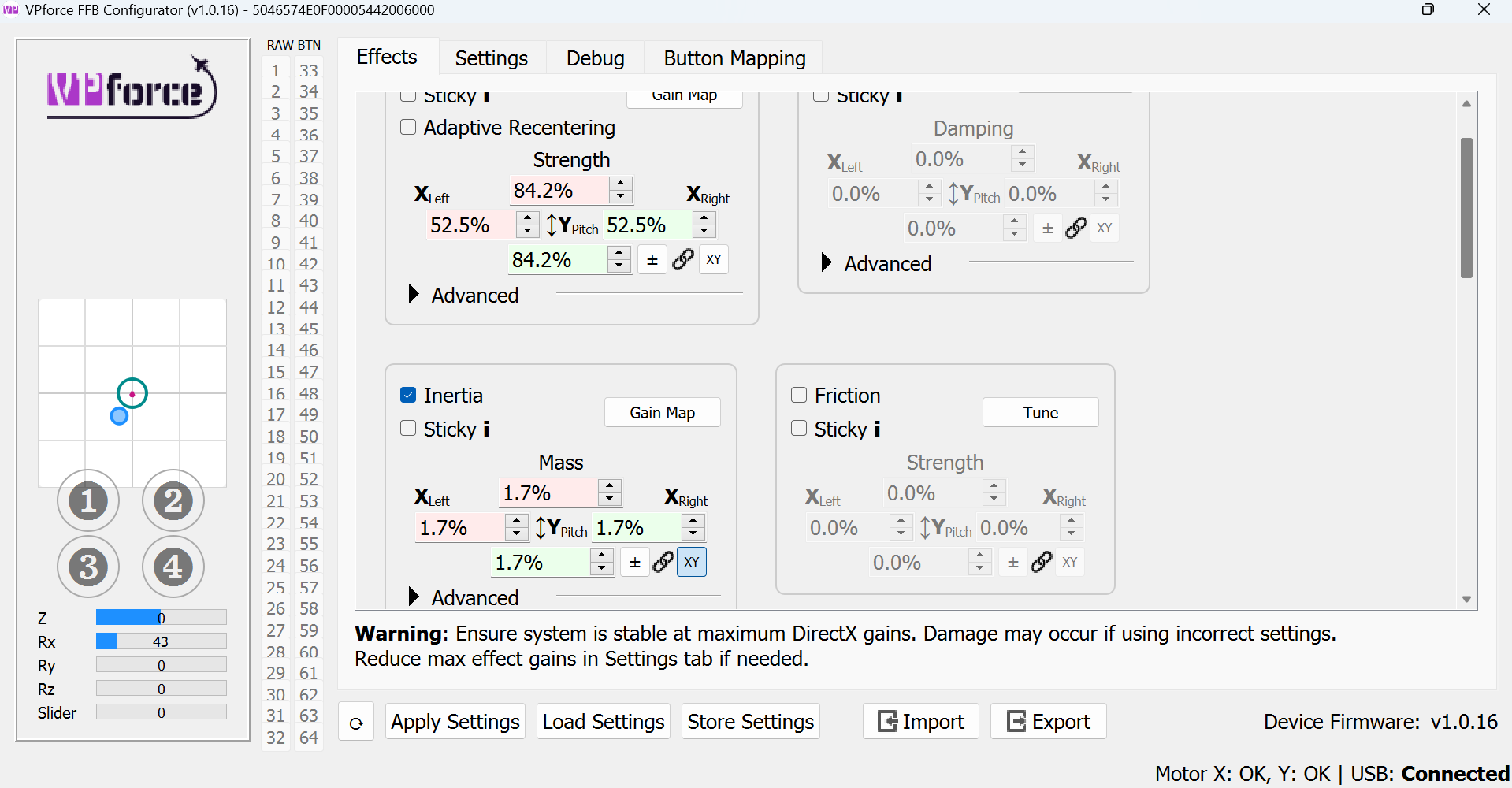
Task: Open the Button Mapping tab
Action: pos(734,58)
